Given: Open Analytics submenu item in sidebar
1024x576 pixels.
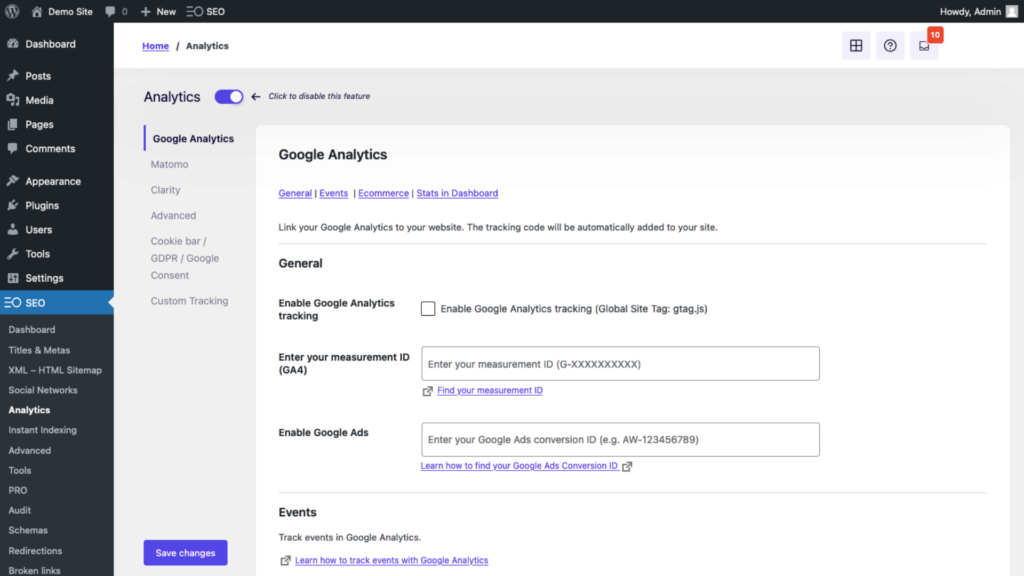Looking at the screenshot, I should point(29,410).
